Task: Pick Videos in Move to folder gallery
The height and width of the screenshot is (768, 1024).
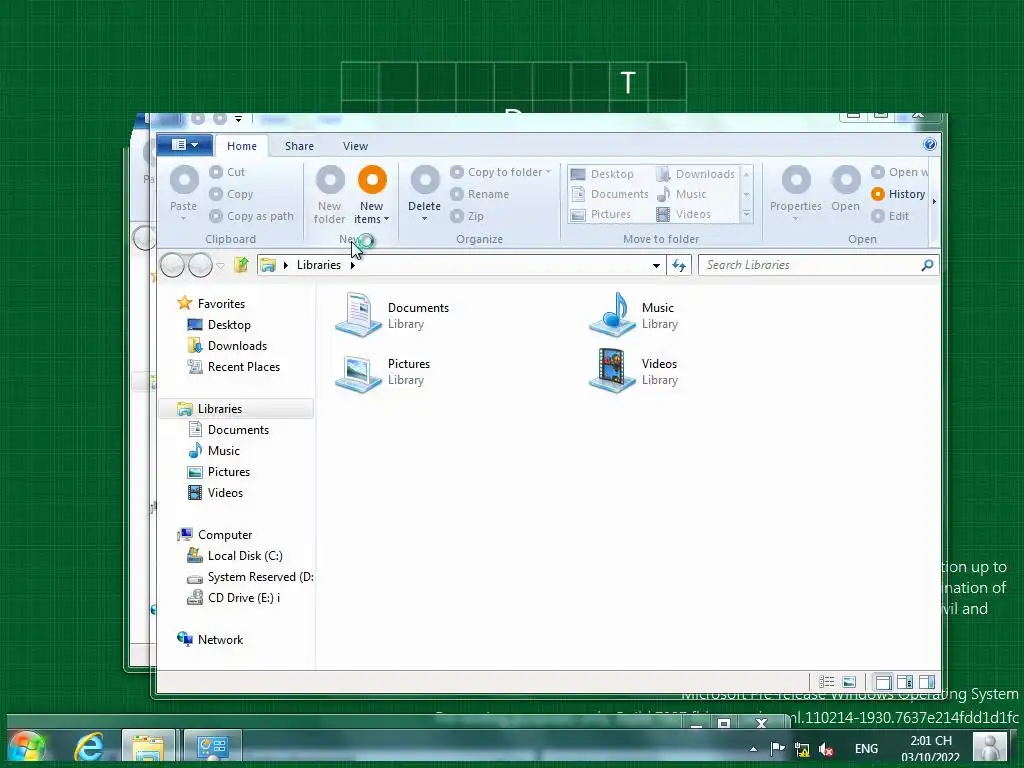Action: pyautogui.click(x=683, y=214)
